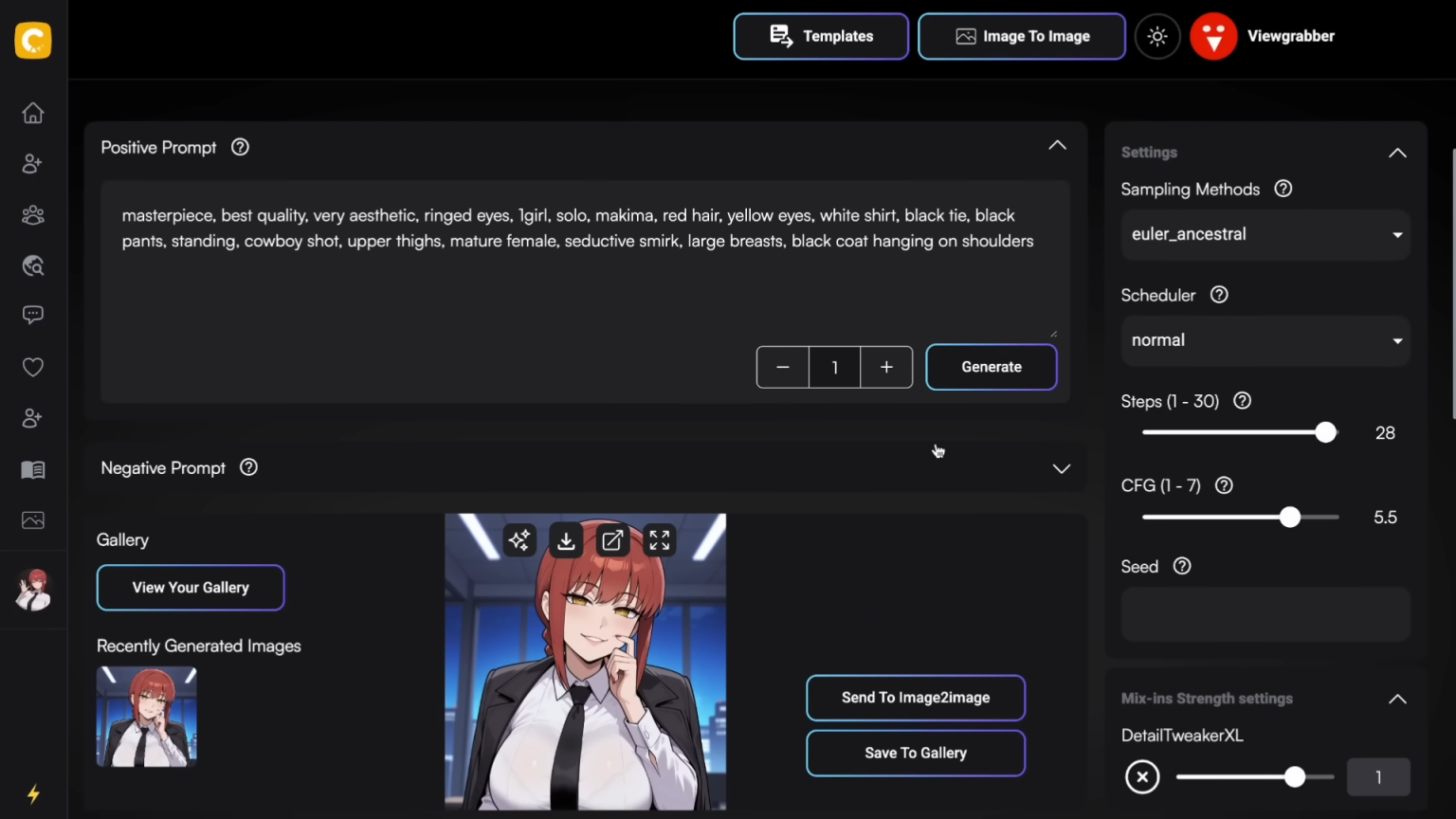The height and width of the screenshot is (819, 1456).
Task: Open the Sampling Methods dropdown
Action: 1265,234
